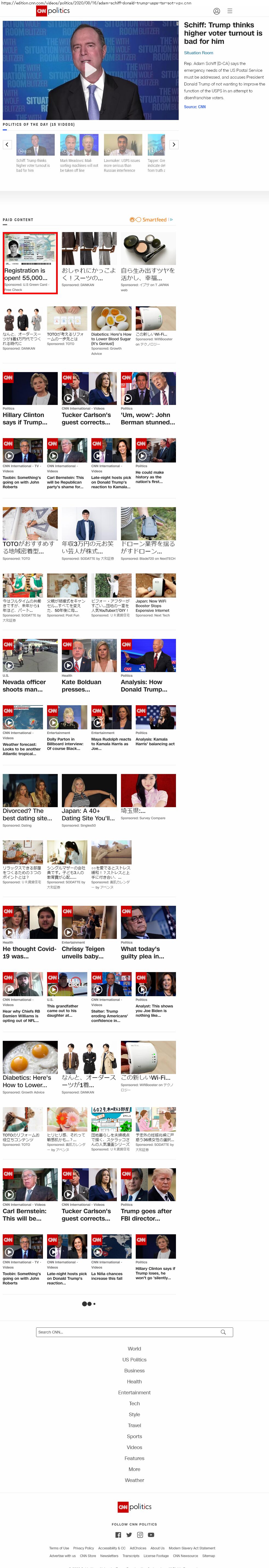The width and height of the screenshot is (269, 1568).
Task: Open CNN Politics YouTube icon
Action: 151,1535
